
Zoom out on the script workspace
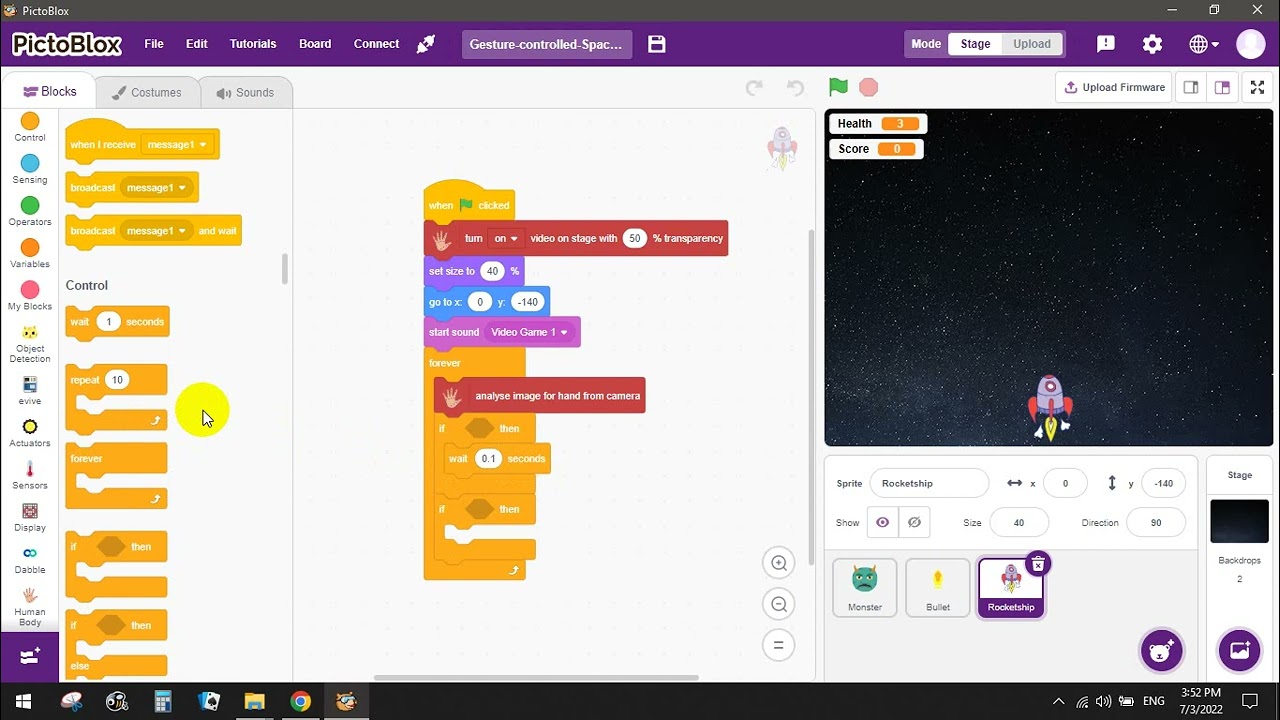778,604
